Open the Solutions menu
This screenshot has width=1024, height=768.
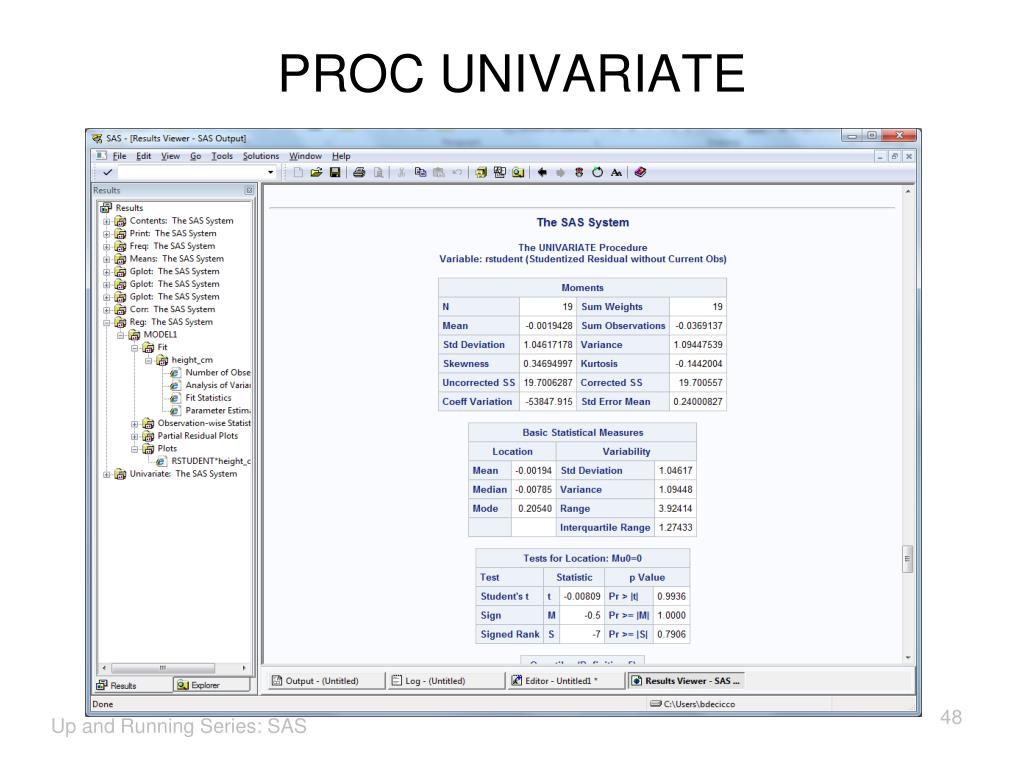click(x=261, y=156)
